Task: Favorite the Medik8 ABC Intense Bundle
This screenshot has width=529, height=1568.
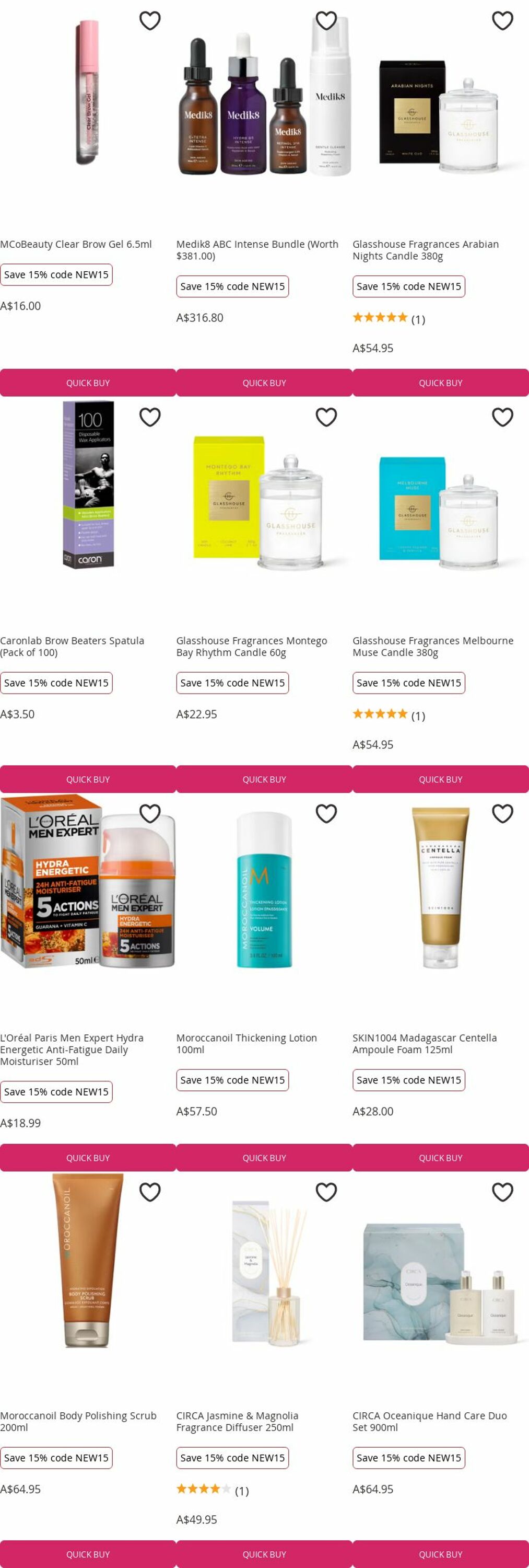Action: point(326,21)
